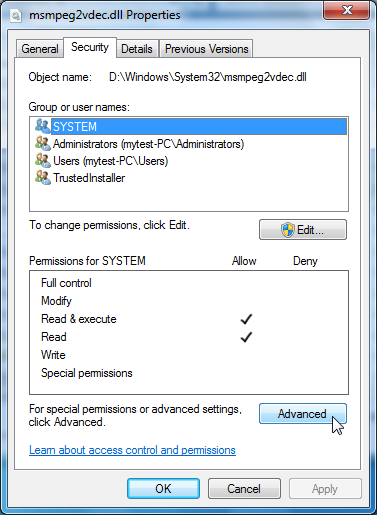Open Advanced permission settings
Screen dimensions: 377x515
click(303, 414)
